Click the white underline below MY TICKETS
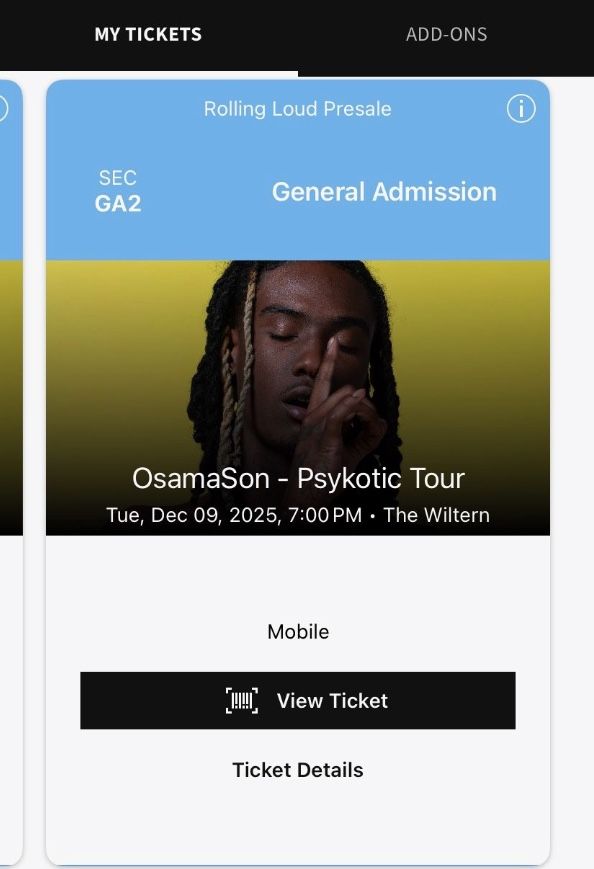Viewport: 594px width, 869px height. click(x=148, y=73)
